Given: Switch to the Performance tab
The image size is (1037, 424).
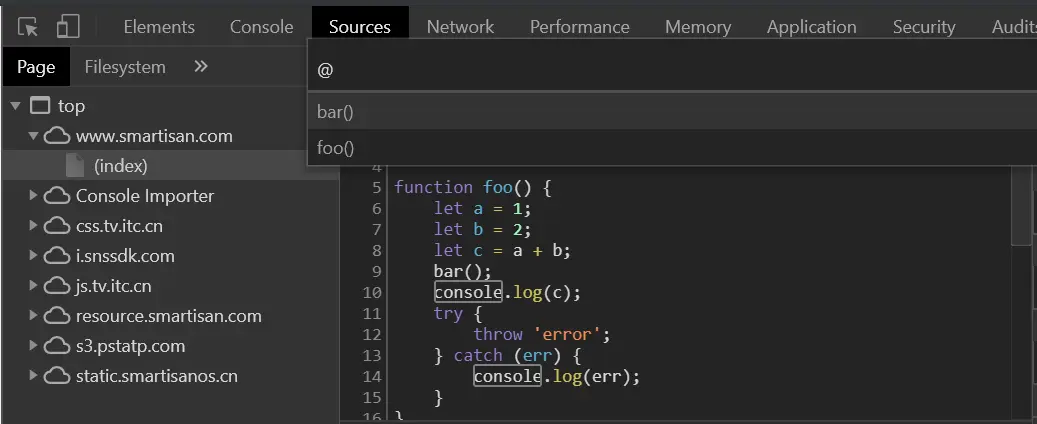Looking at the screenshot, I should (x=579, y=27).
